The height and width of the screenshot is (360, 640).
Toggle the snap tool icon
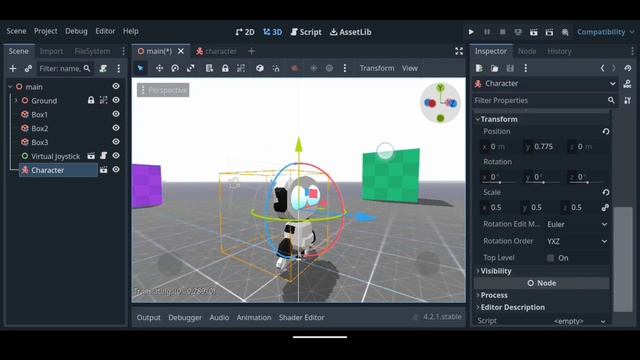(x=276, y=68)
